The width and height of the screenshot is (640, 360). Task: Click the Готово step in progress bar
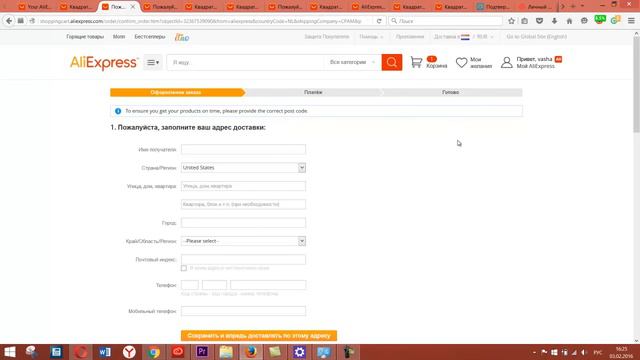(x=451, y=93)
